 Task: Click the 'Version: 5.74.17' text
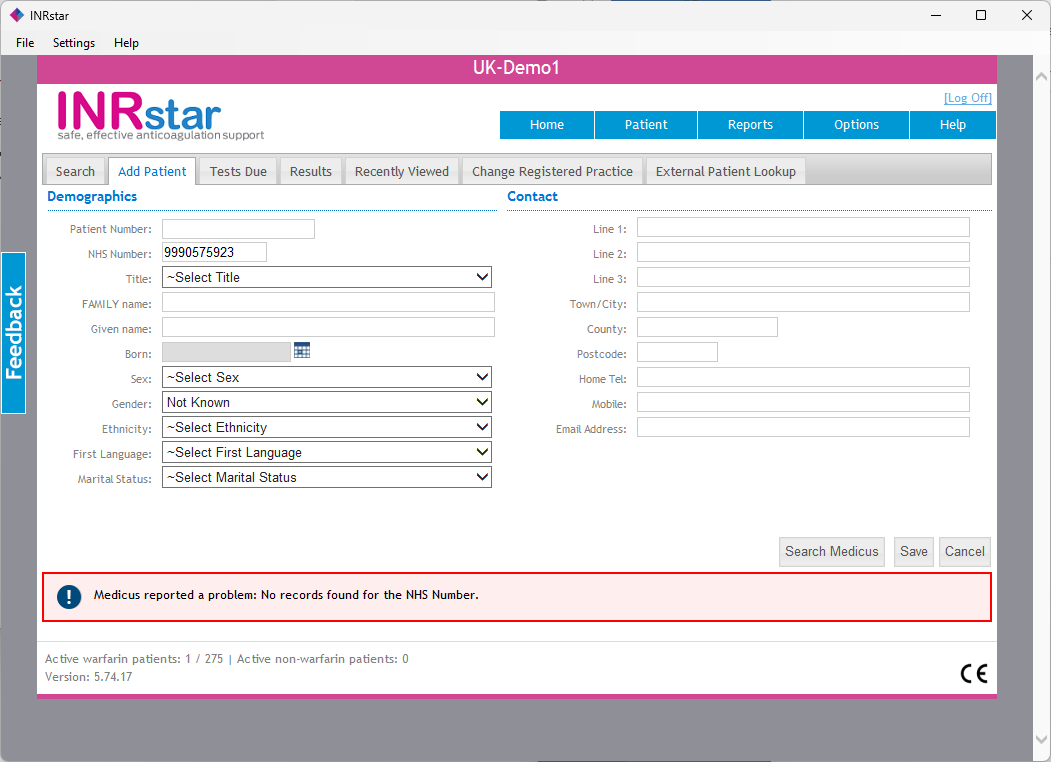pos(88,677)
